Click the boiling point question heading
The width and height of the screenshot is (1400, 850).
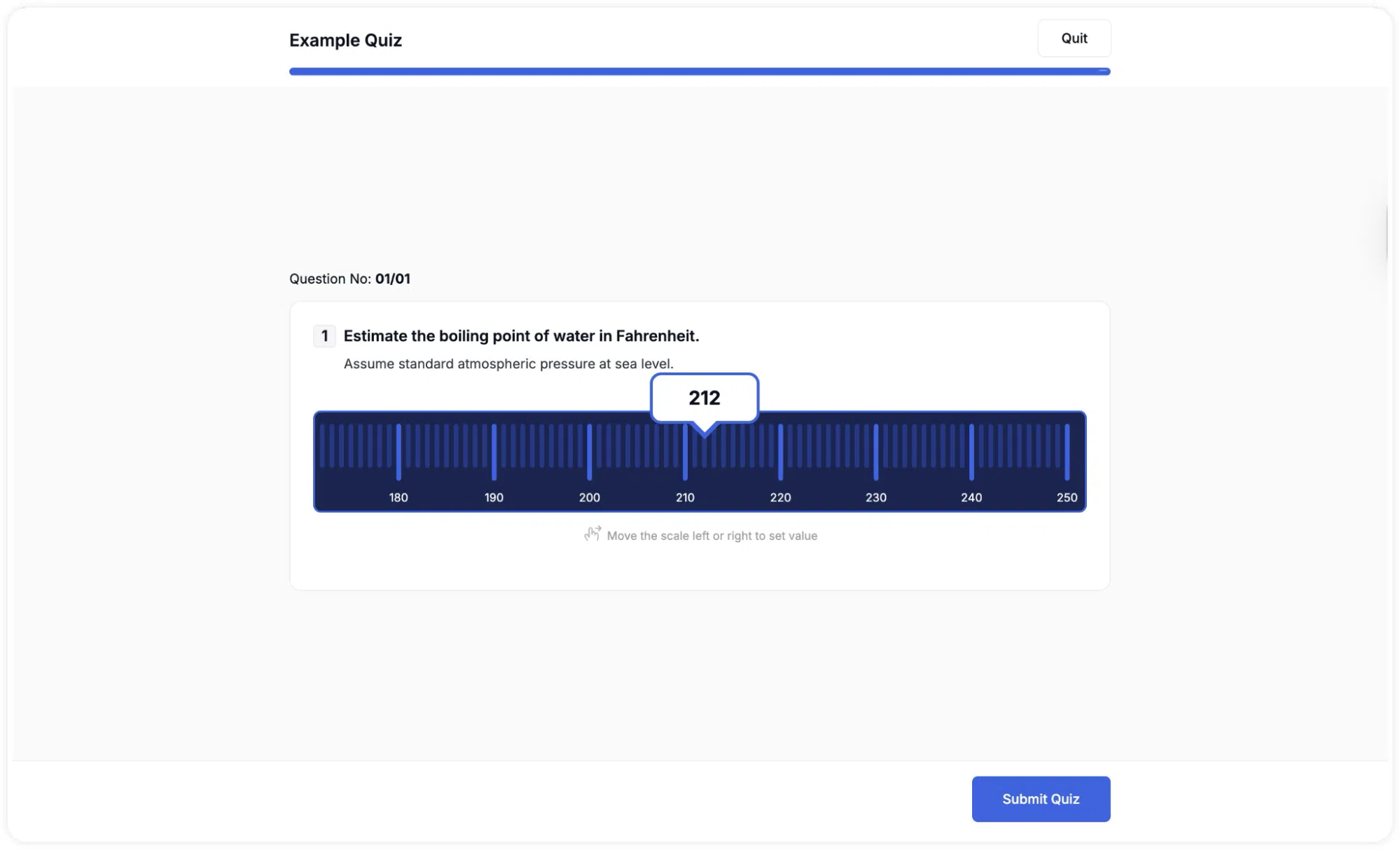521,336
